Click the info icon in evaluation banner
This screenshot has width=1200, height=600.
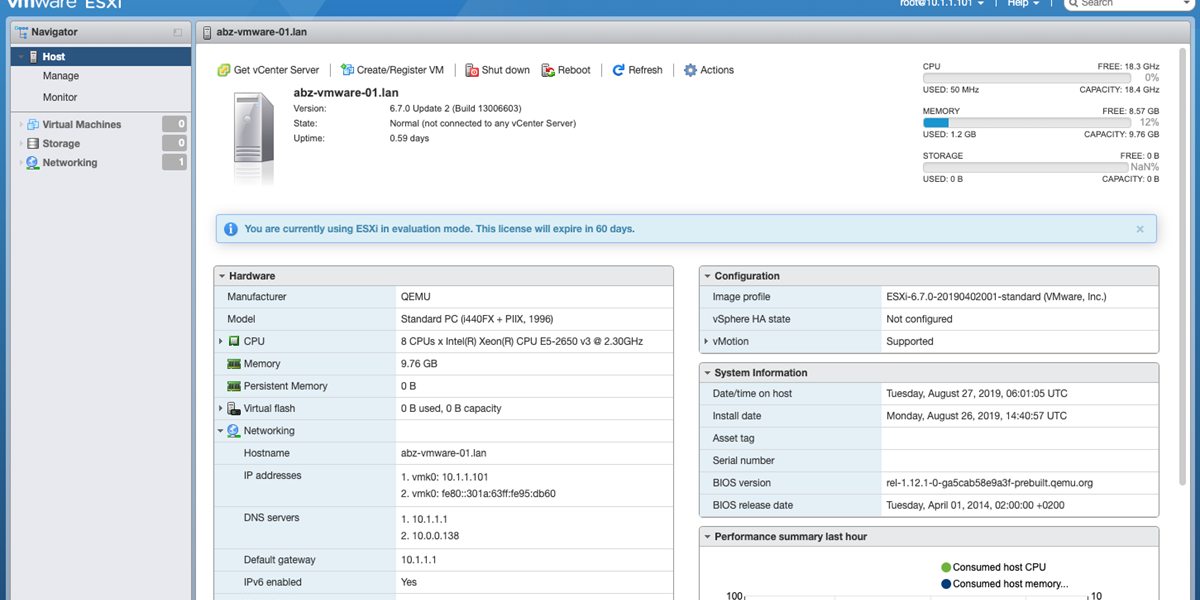click(x=231, y=229)
